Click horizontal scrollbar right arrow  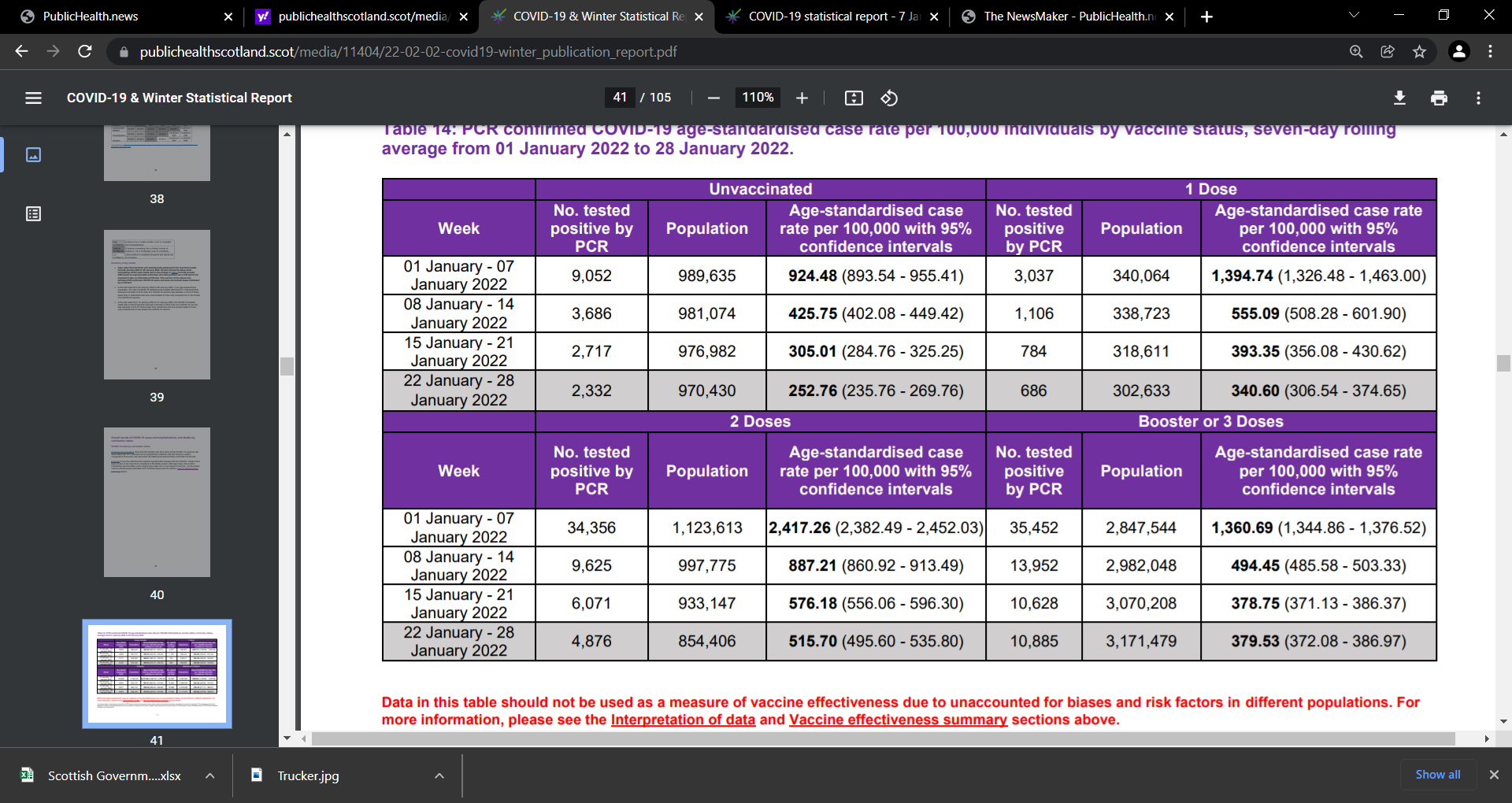point(1486,738)
